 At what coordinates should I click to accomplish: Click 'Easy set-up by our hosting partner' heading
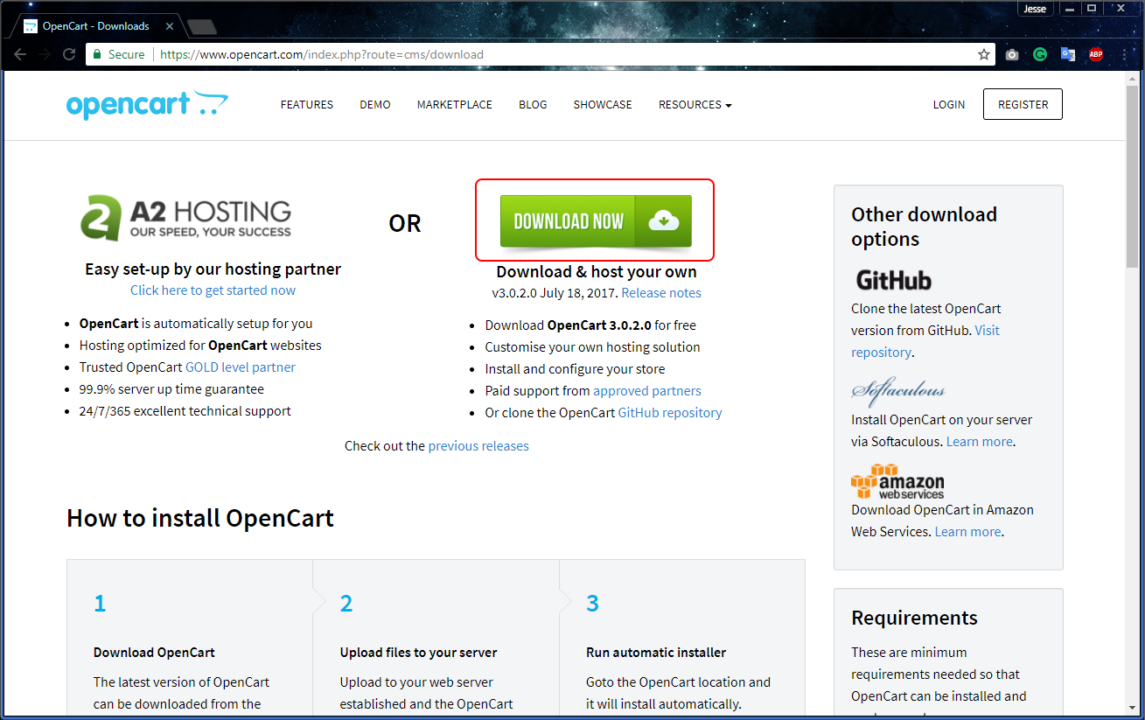tap(212, 269)
